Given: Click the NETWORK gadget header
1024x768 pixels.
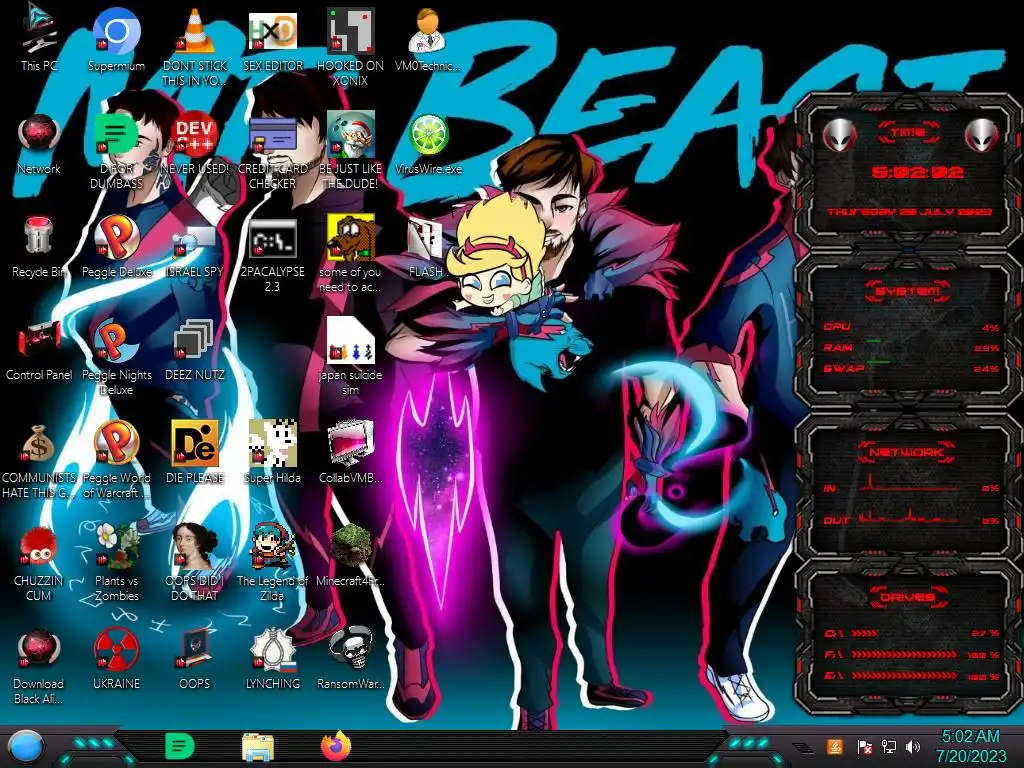Looking at the screenshot, I should [908, 451].
